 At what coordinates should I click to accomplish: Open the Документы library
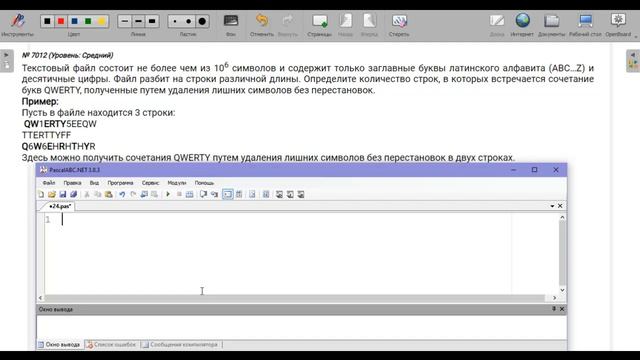[551, 24]
